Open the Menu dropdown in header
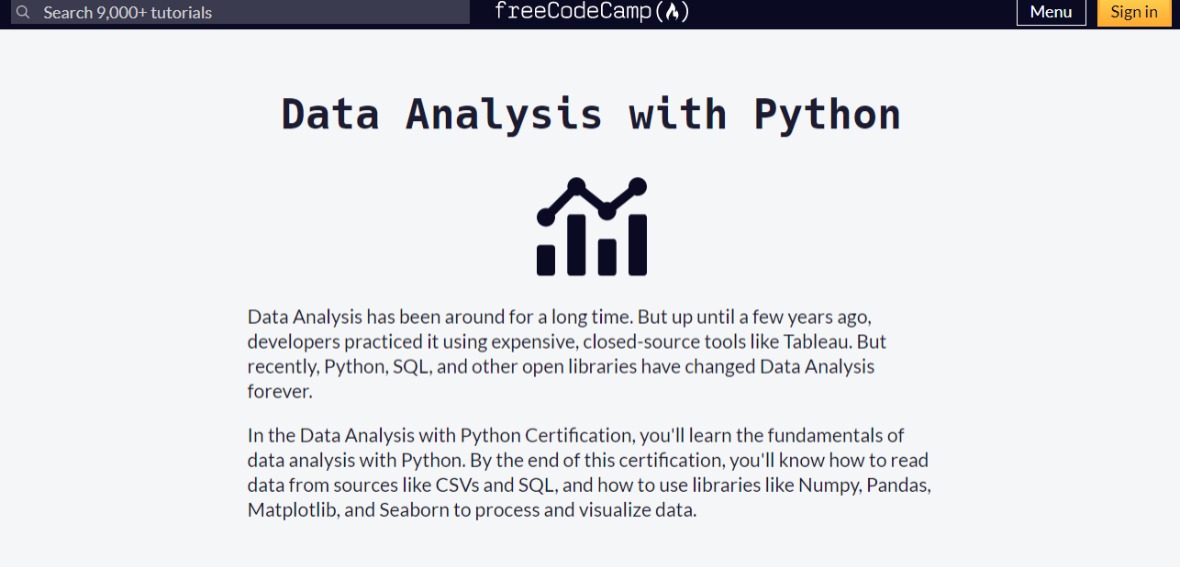The width and height of the screenshot is (1180, 567). pos(1051,11)
